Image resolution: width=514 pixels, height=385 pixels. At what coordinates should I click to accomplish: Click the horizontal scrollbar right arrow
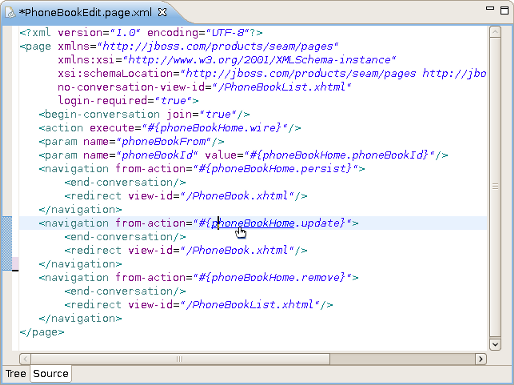[x=481, y=359]
